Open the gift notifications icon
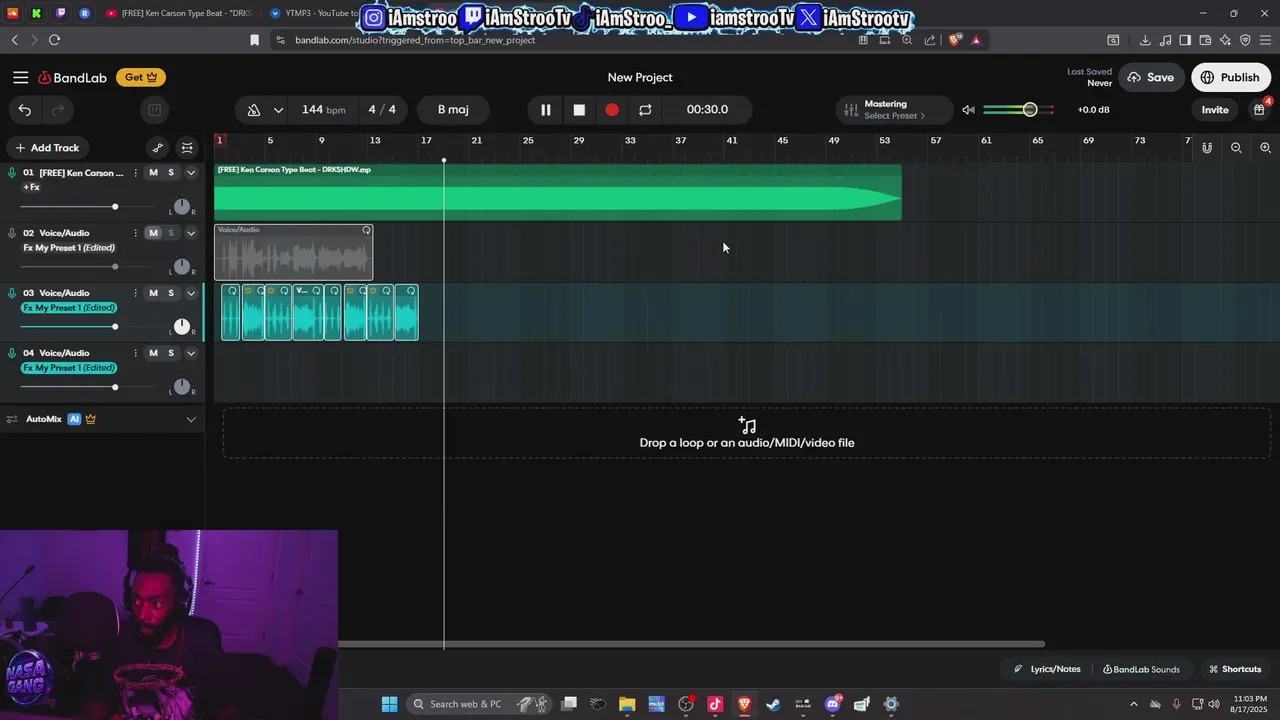 [x=1259, y=110]
